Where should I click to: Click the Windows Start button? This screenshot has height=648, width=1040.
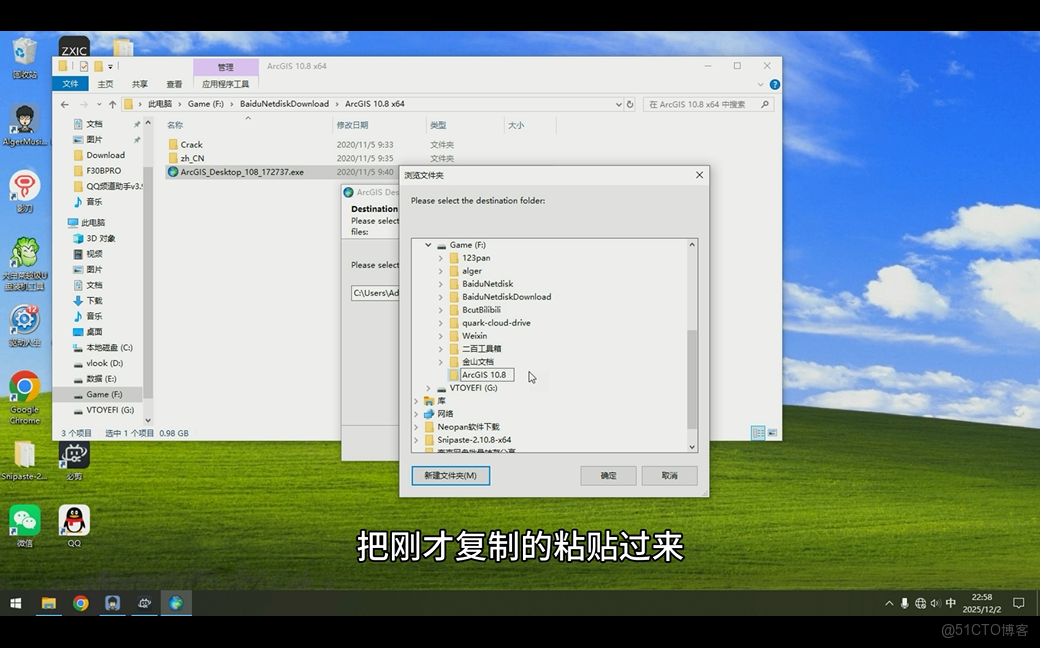click(x=15, y=603)
